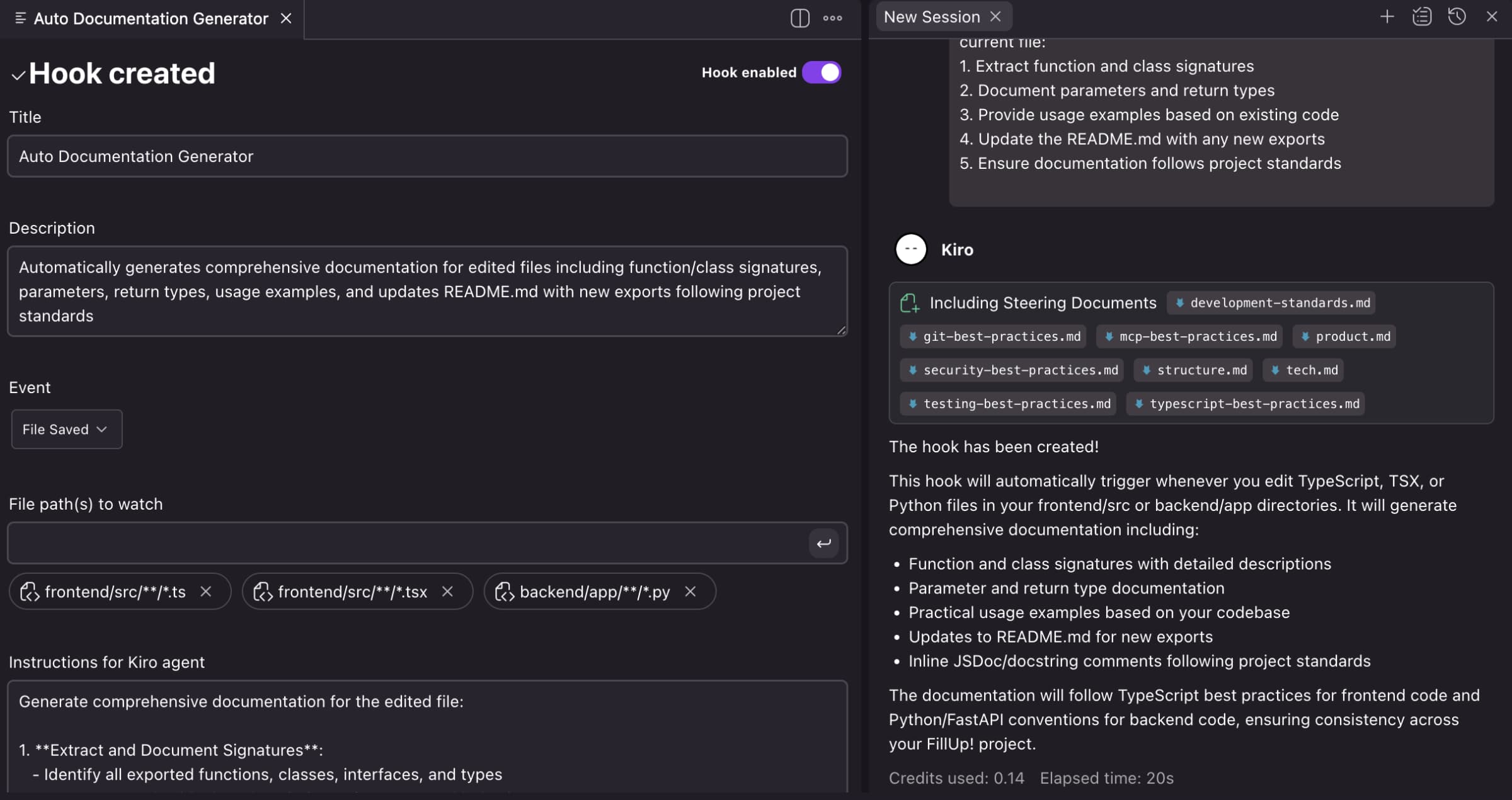Start a new chat session with plus icon

click(1387, 16)
